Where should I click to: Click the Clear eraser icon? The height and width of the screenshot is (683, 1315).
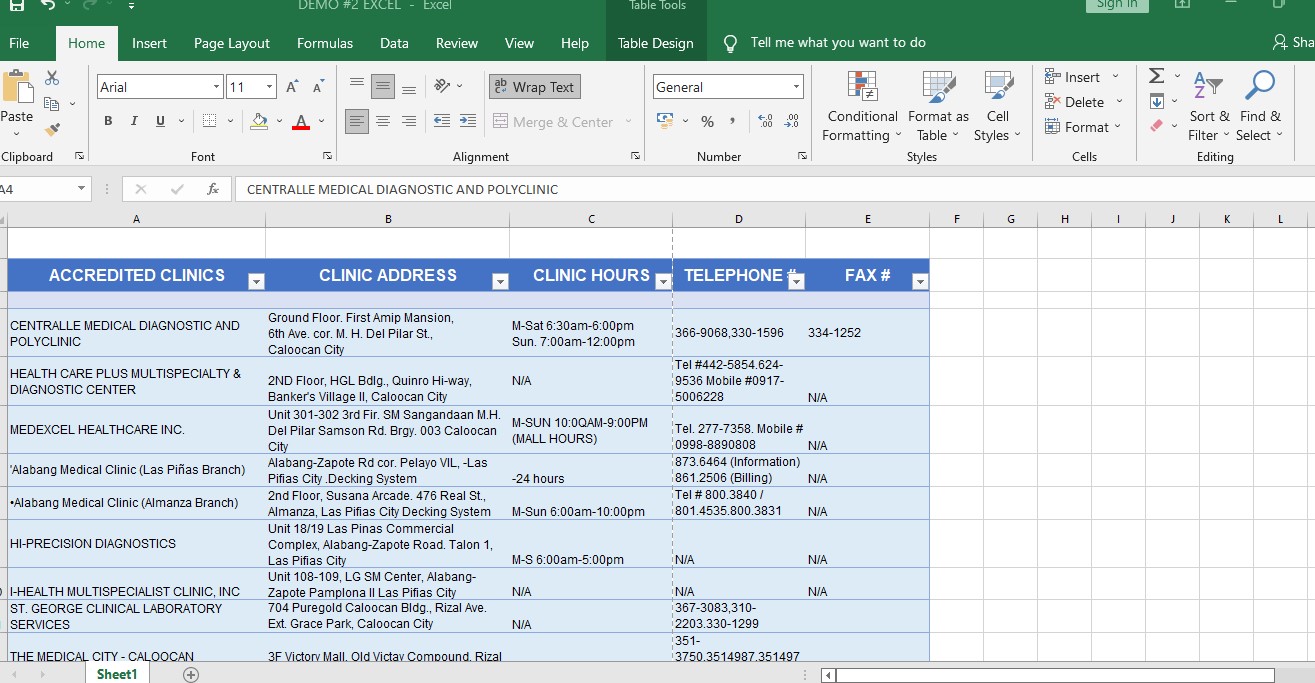(1157, 126)
